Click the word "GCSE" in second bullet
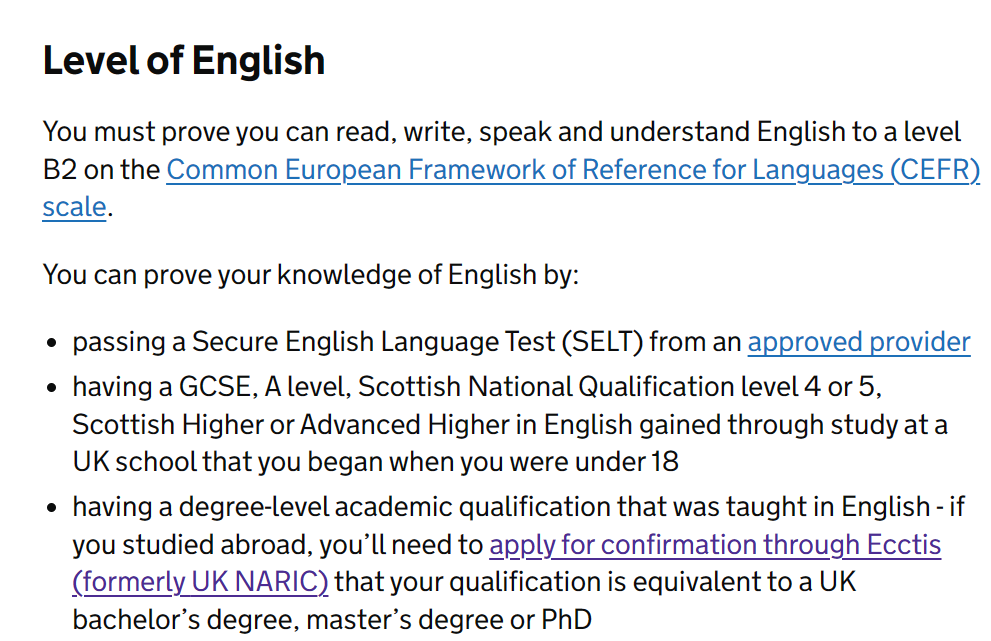This screenshot has width=991, height=641. click(x=218, y=387)
